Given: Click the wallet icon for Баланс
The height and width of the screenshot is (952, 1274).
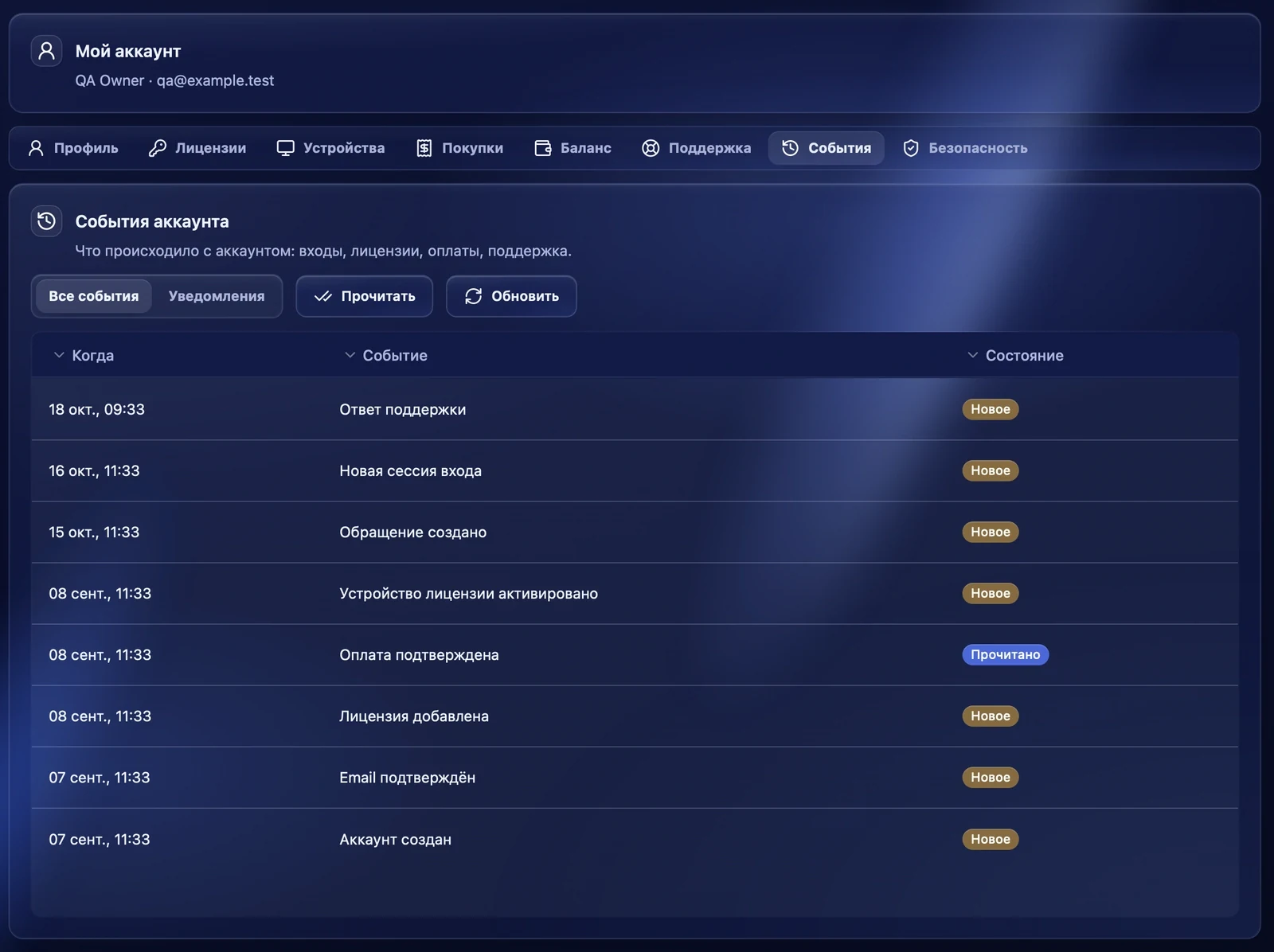Looking at the screenshot, I should tap(543, 148).
